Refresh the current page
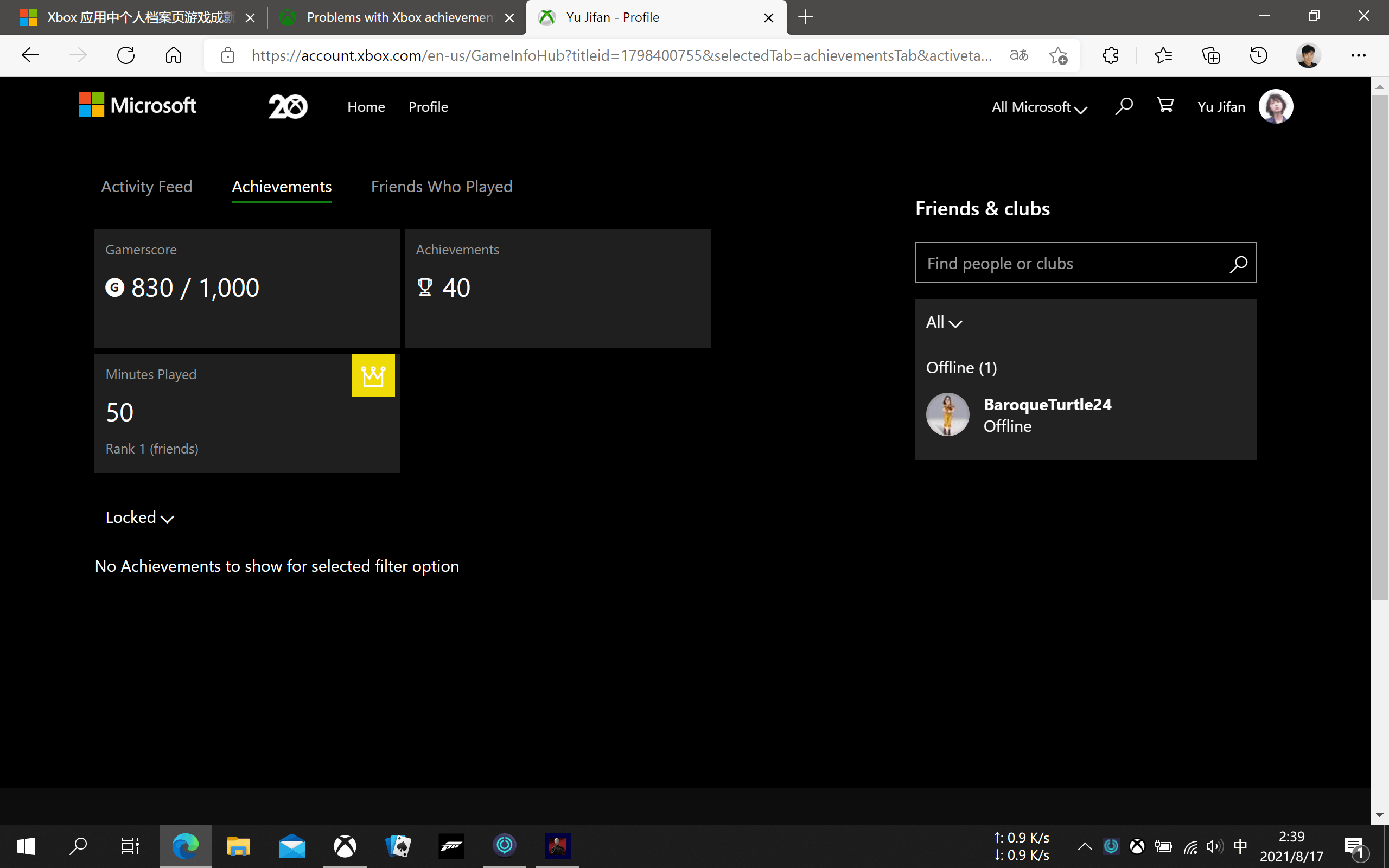This screenshot has height=868, width=1389. [x=126, y=56]
